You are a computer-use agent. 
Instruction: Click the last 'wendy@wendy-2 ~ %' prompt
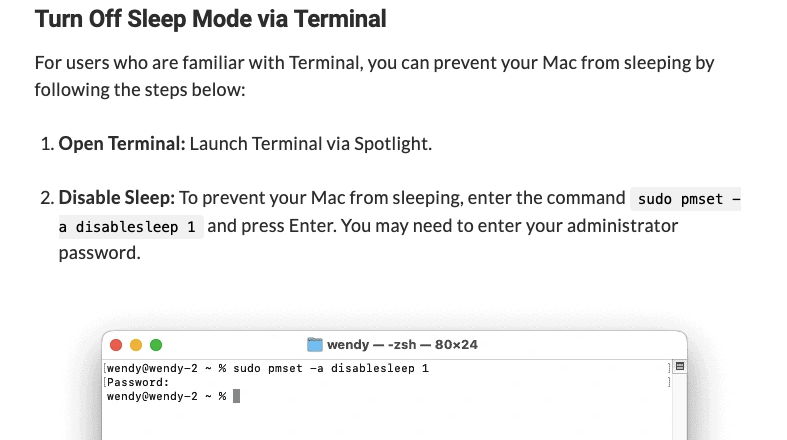(167, 396)
